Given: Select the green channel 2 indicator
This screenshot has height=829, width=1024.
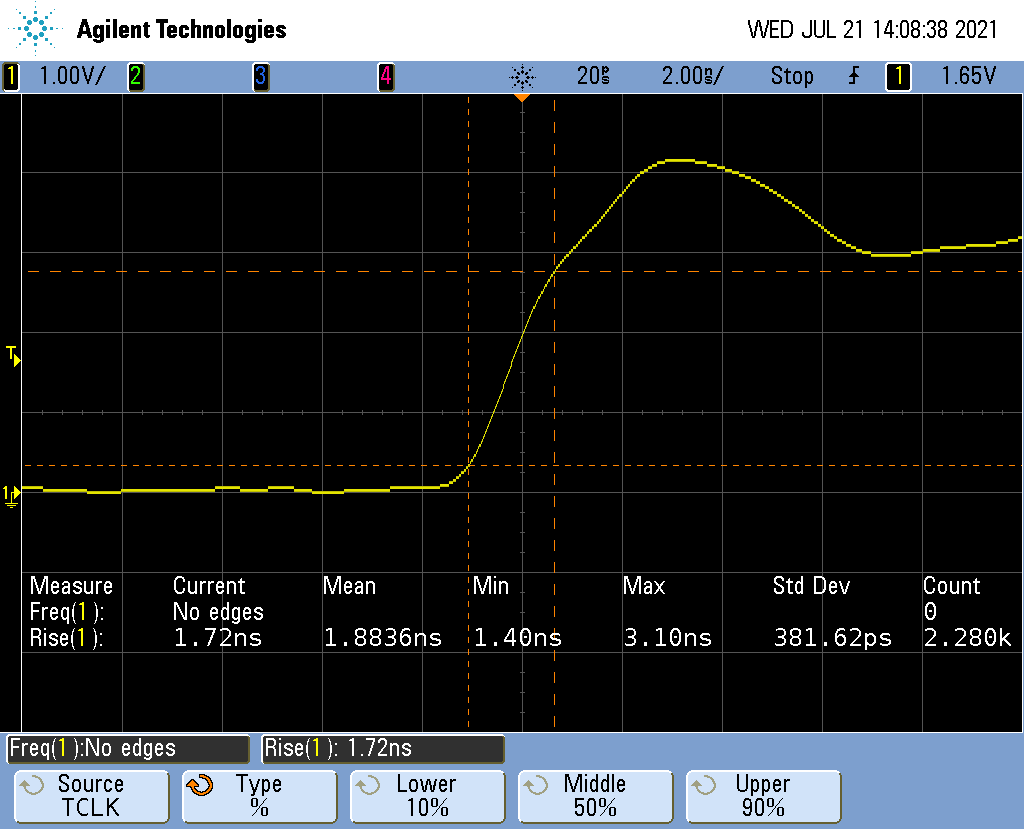Looking at the screenshot, I should (135, 76).
